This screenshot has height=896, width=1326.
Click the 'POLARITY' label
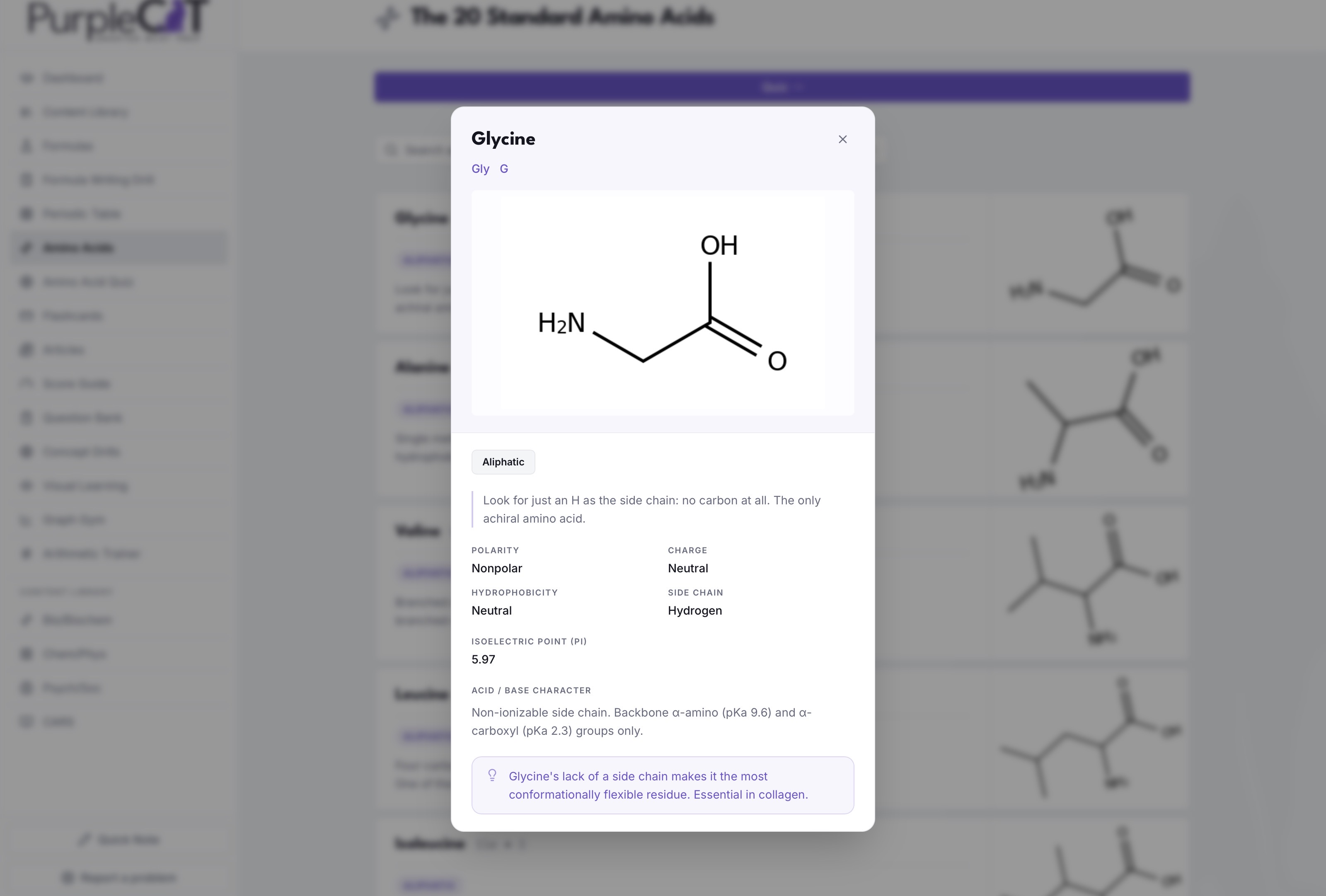click(x=495, y=550)
